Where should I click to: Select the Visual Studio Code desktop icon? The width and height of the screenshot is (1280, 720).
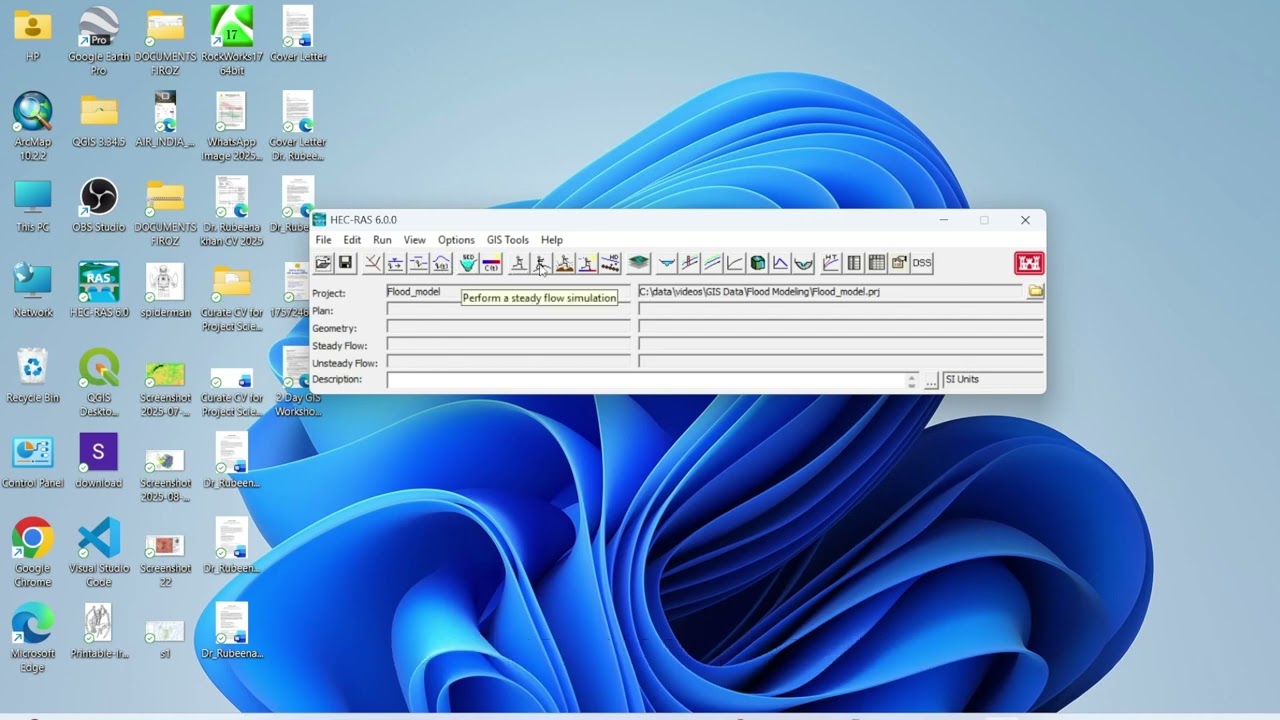pos(99,552)
